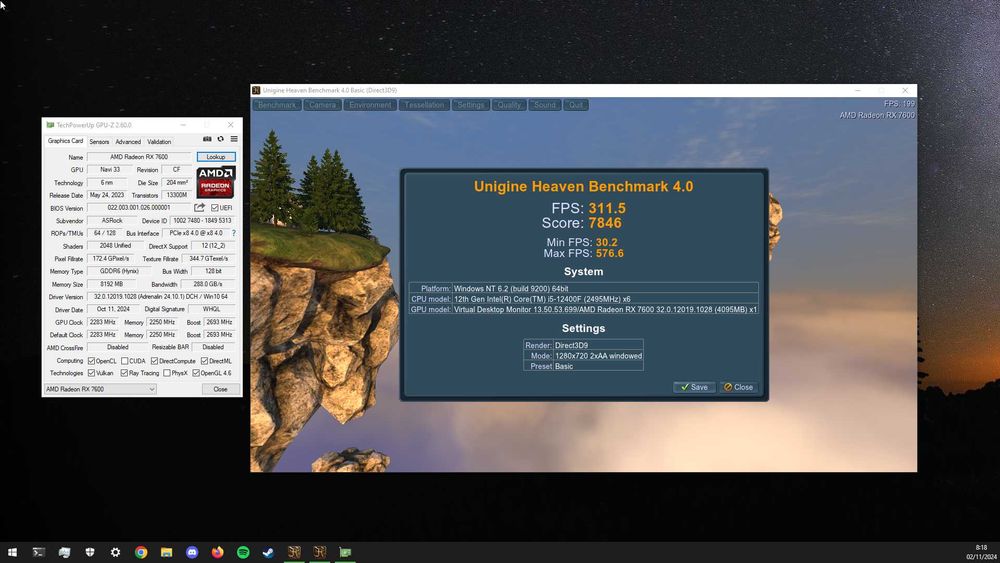Viewport: 1000px width, 563px height.
Task: Toggle DirectCompute checkbox
Action: (154, 361)
